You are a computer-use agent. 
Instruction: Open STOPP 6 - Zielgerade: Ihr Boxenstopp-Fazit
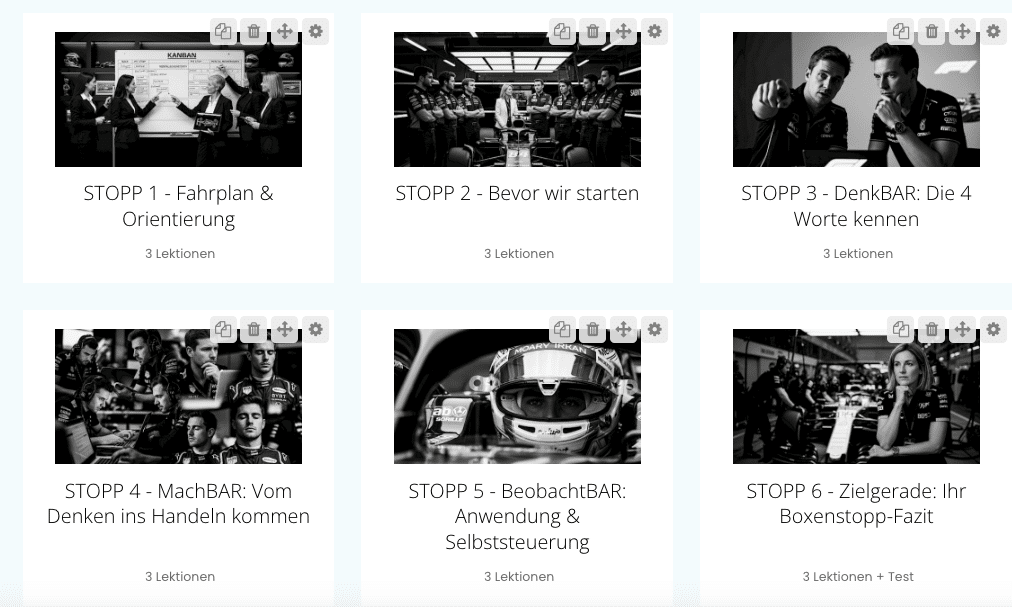pos(856,504)
